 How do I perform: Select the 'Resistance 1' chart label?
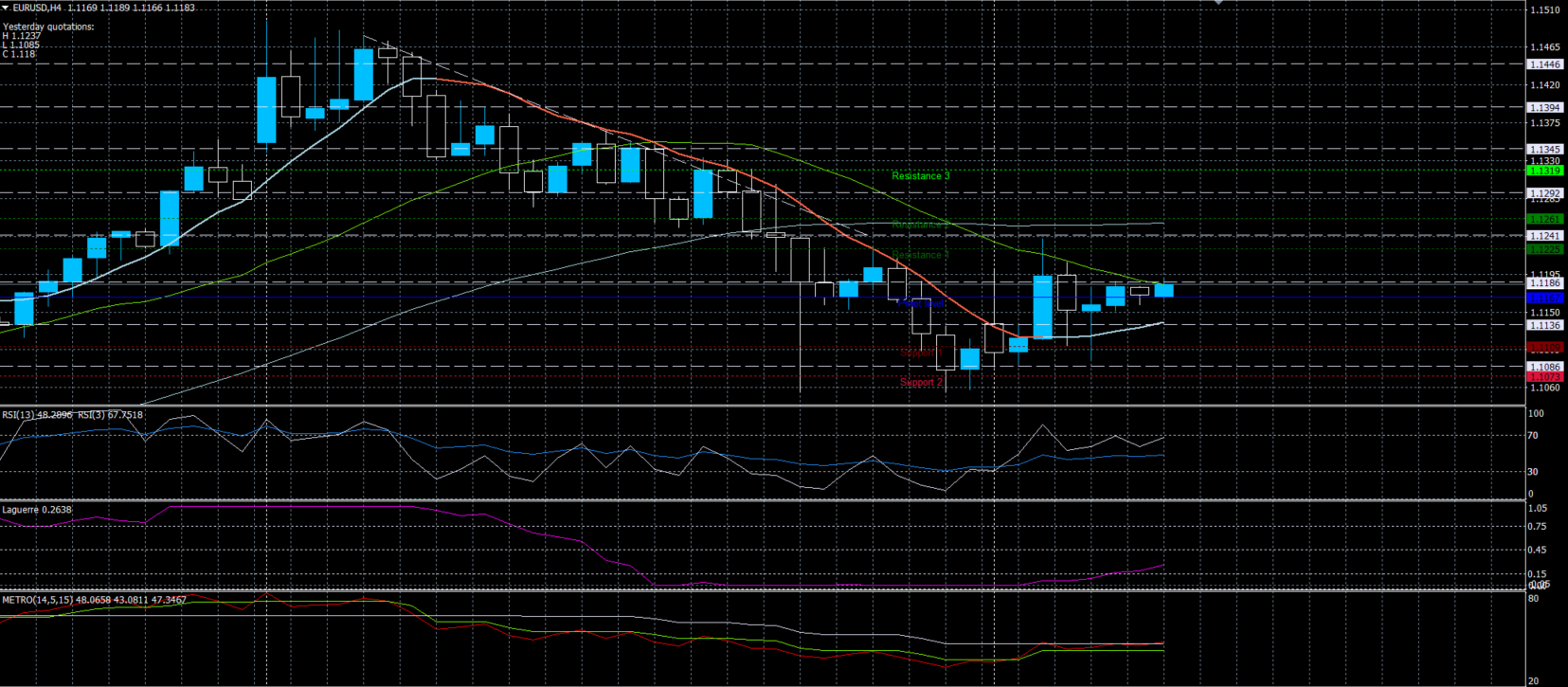coord(920,255)
